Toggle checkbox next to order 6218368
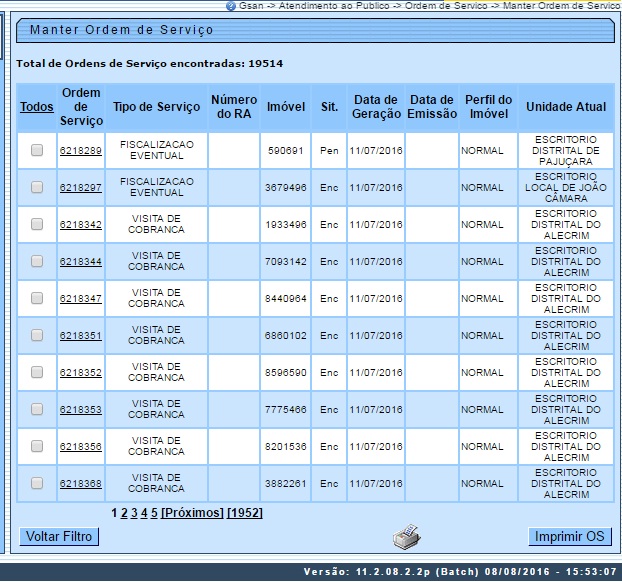This screenshot has height=582, width=622. point(37,483)
